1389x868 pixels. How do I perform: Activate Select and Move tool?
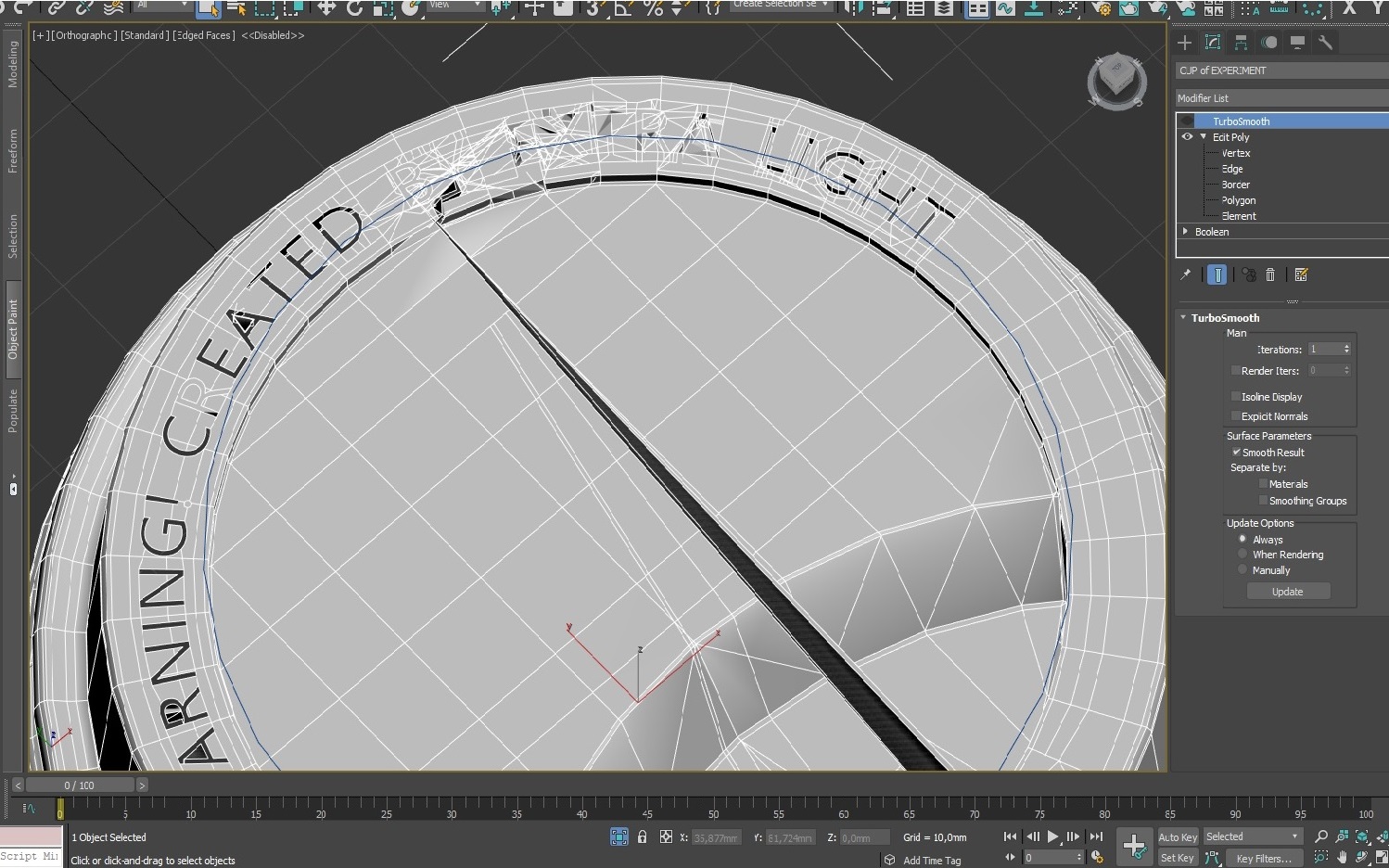[326, 8]
